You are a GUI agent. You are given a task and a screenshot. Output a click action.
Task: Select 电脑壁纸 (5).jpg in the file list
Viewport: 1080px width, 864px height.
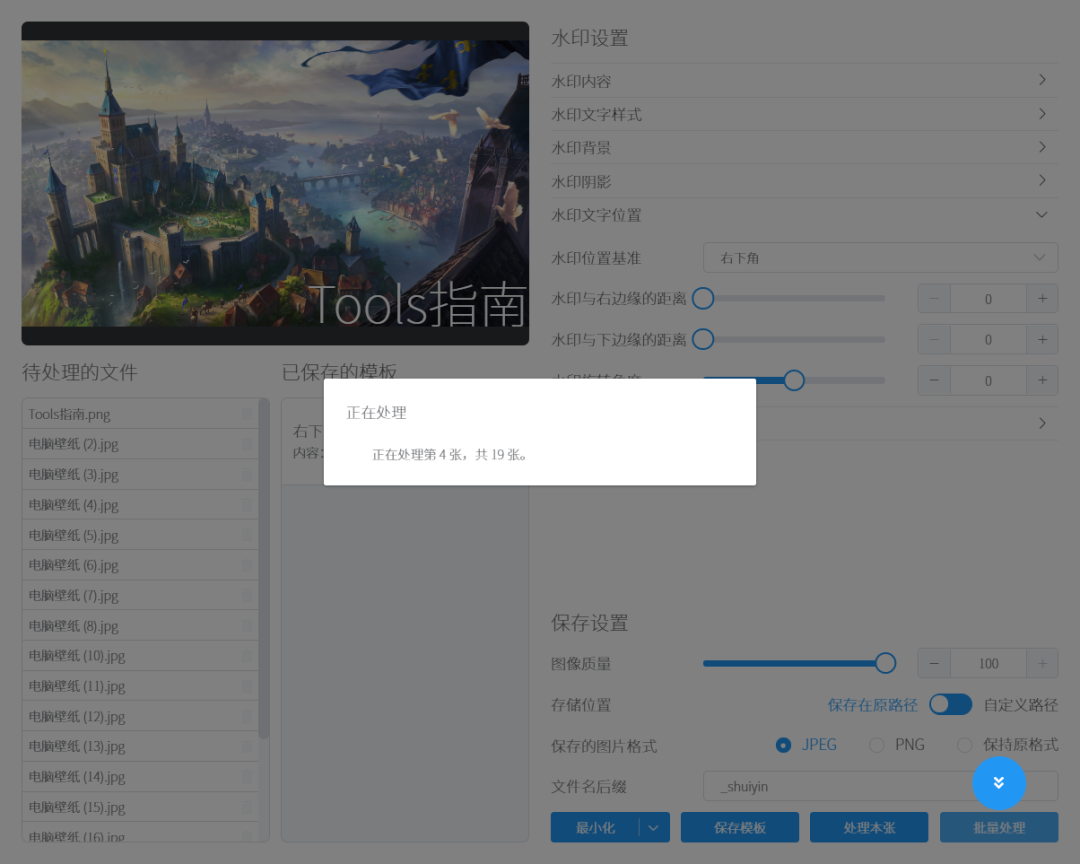pos(140,535)
